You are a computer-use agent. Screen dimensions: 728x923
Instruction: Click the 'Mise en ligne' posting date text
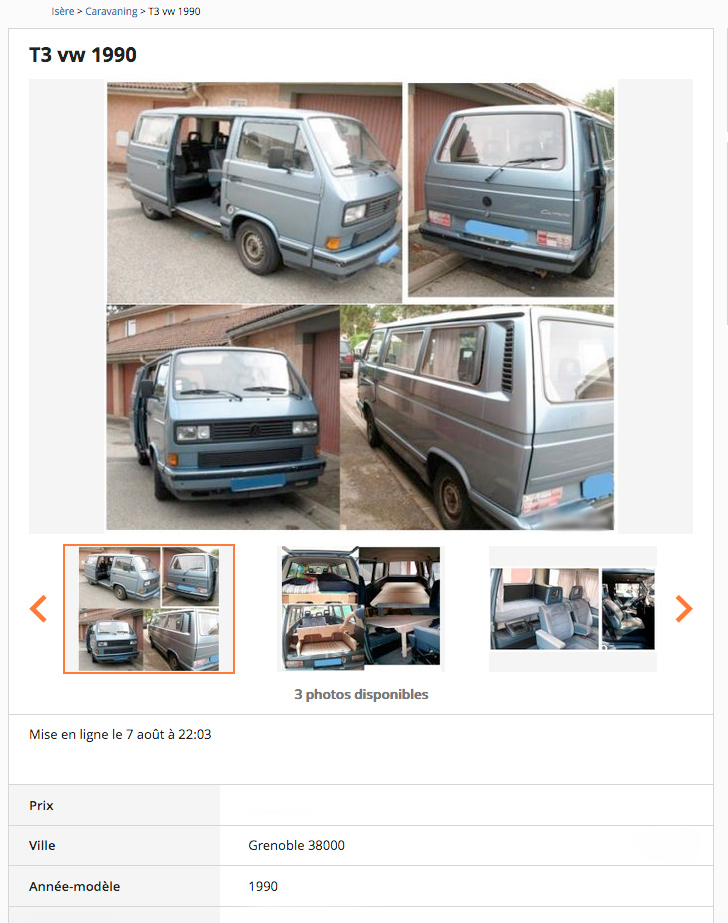pyautogui.click(x=120, y=734)
